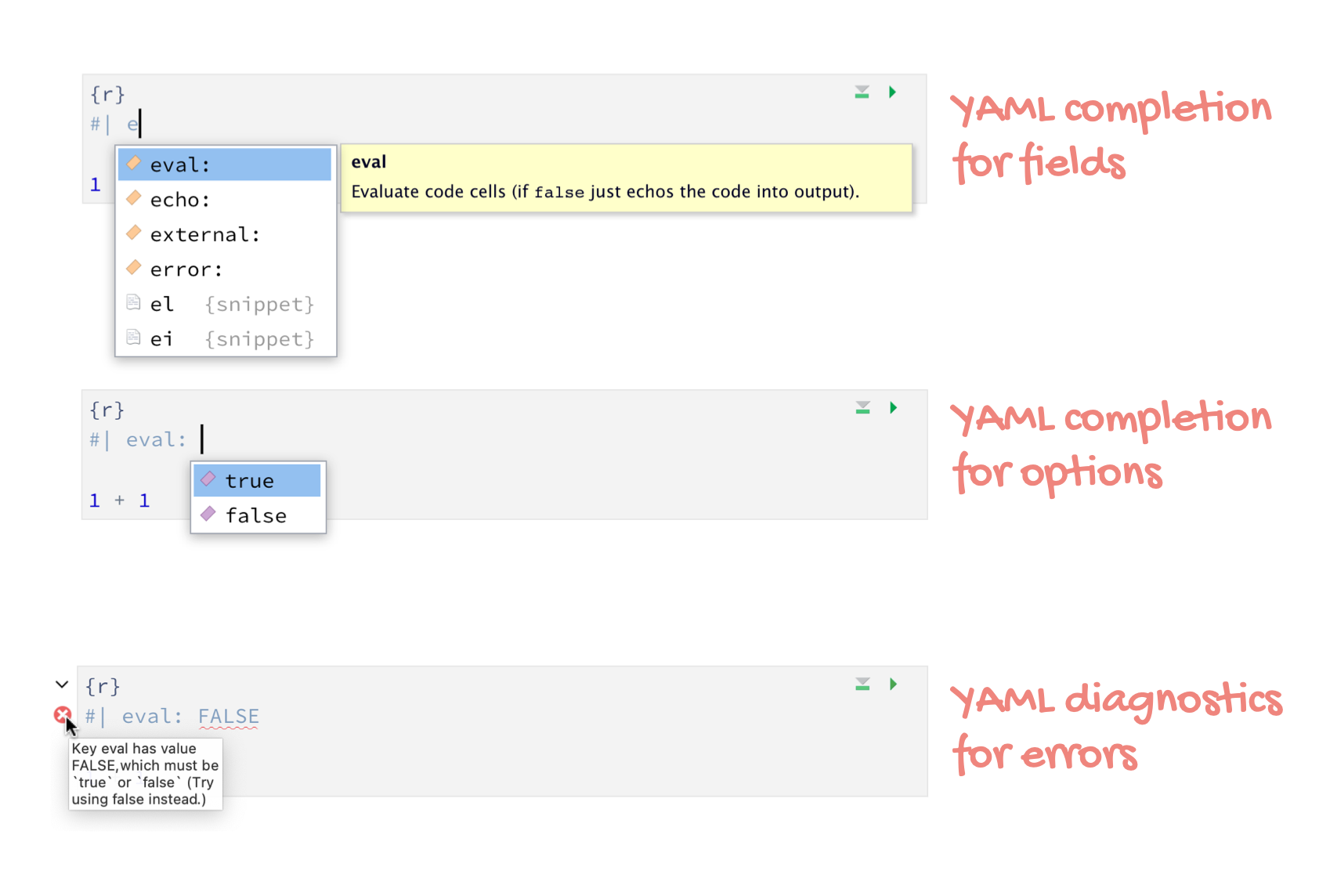Run the first code chunk with play icon

coord(892,92)
